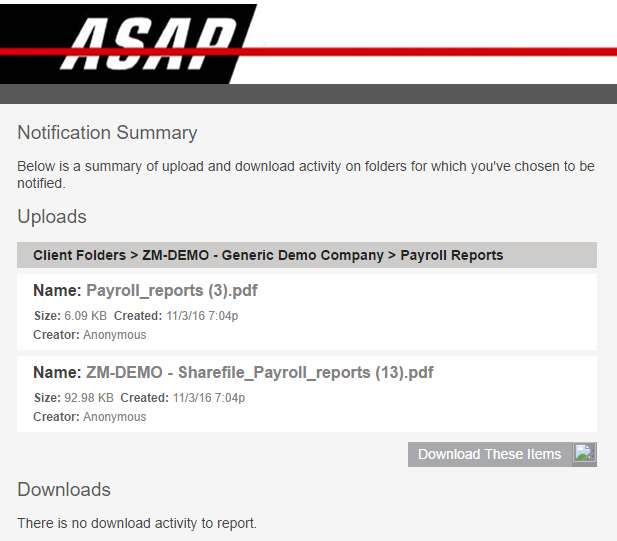Select Payroll Reports in the breadcrumb path
Viewport: 617px width, 541px height.
click(x=452, y=255)
